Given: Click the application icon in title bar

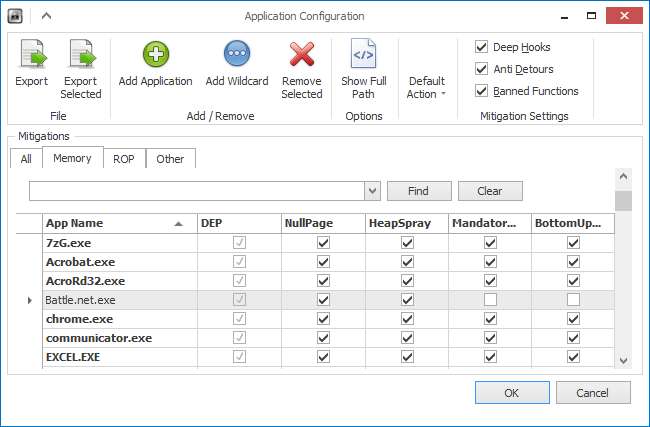Looking at the screenshot, I should click(x=16, y=16).
